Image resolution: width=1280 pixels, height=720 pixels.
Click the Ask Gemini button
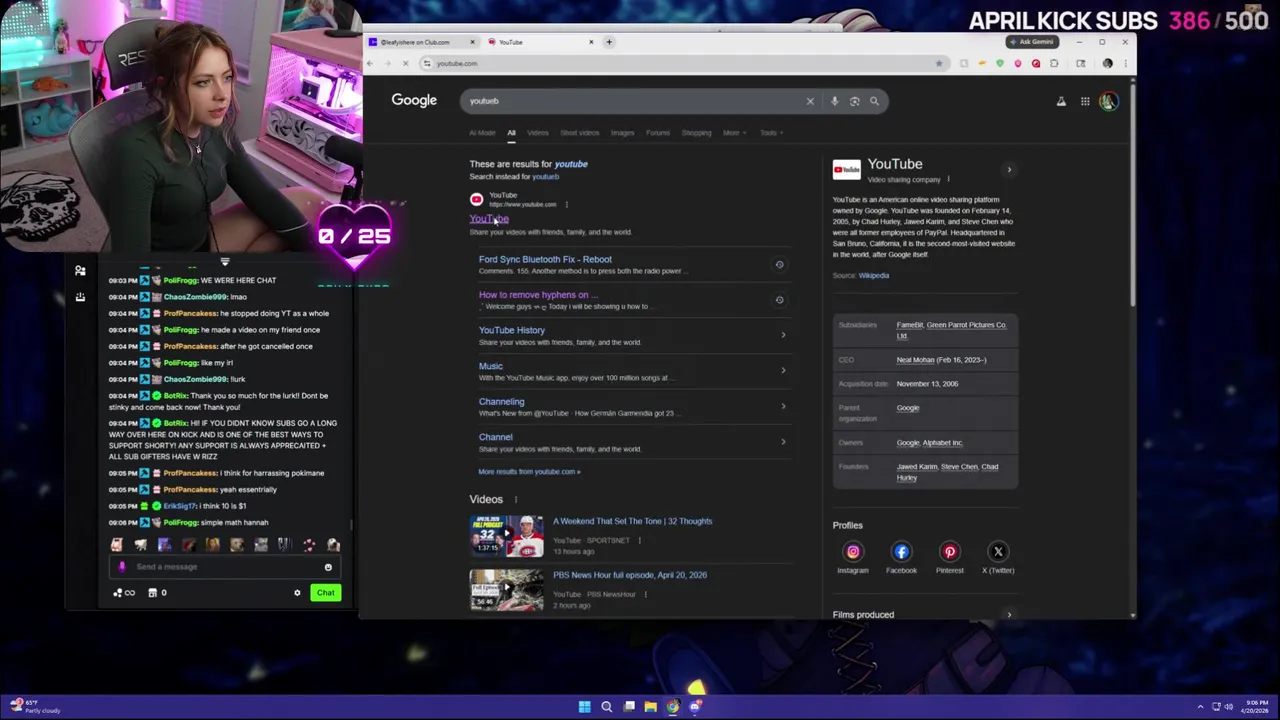1032,42
